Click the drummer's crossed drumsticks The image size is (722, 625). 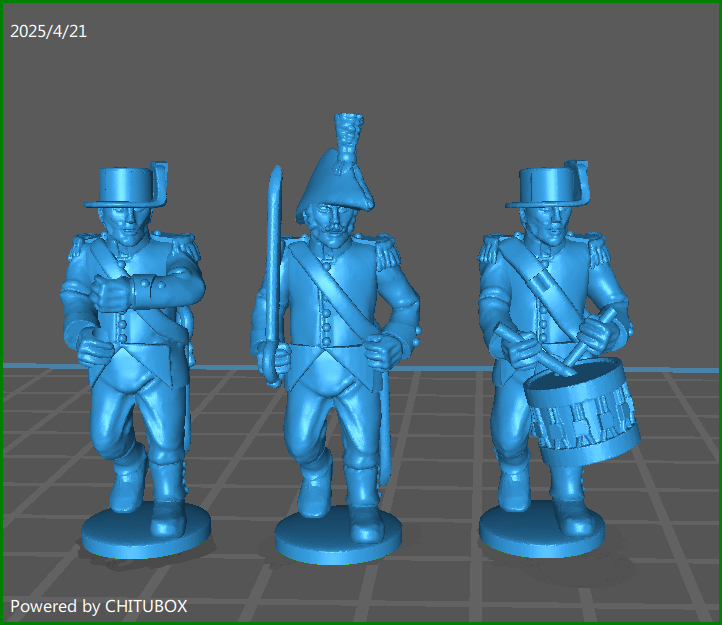(x=560, y=343)
